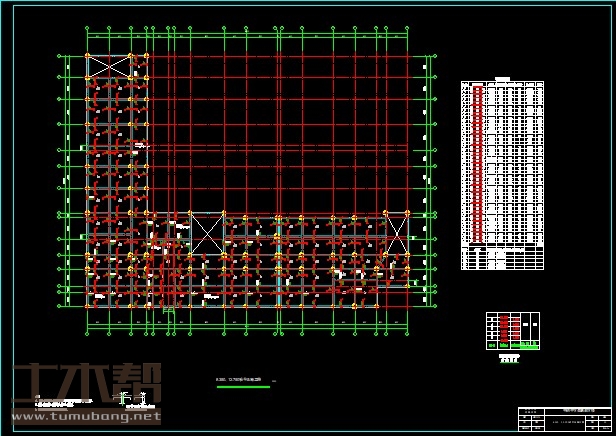
Task: Click the caption below the small legend table
Action: tap(510, 356)
